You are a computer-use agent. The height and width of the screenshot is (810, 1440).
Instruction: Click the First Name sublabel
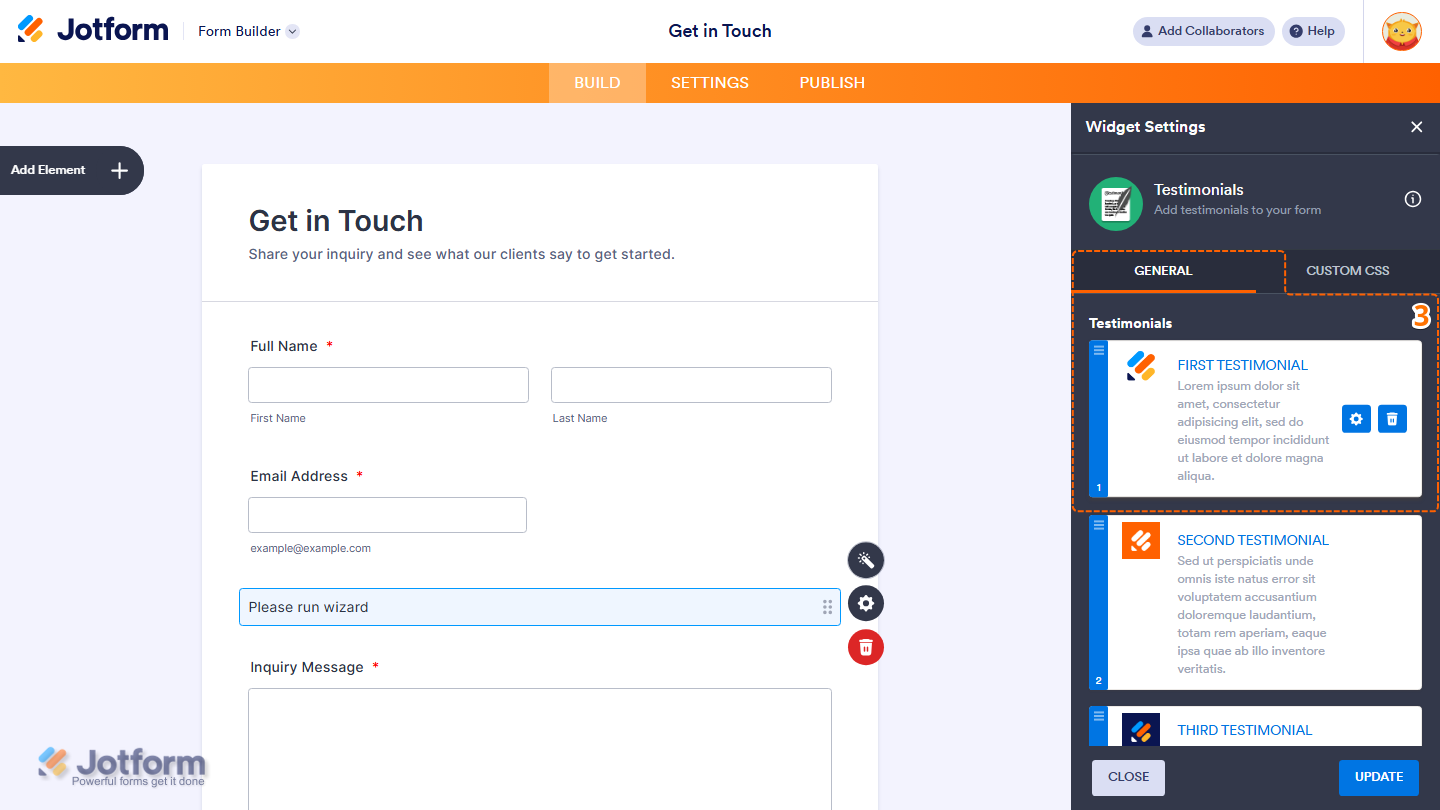point(278,418)
